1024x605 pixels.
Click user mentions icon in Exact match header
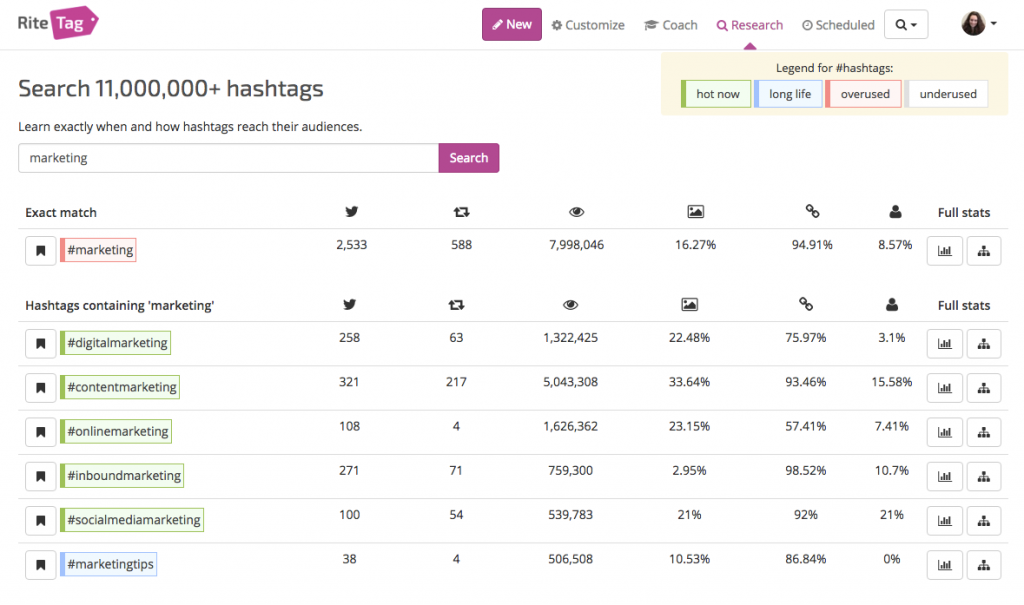pos(895,212)
